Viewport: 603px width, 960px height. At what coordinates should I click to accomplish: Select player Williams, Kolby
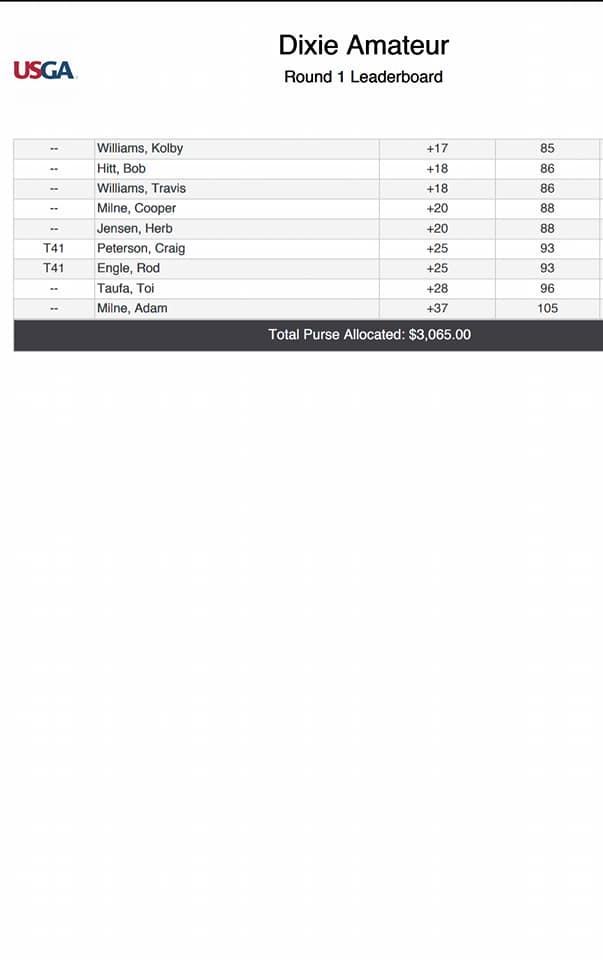click(x=140, y=148)
